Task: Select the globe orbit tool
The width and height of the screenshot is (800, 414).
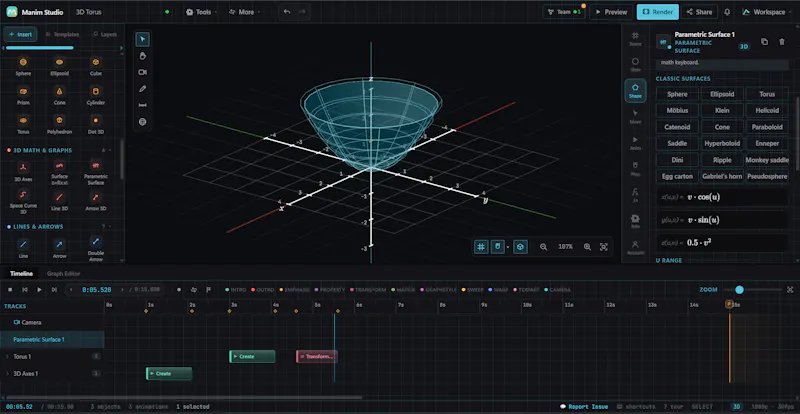Action: tap(142, 121)
